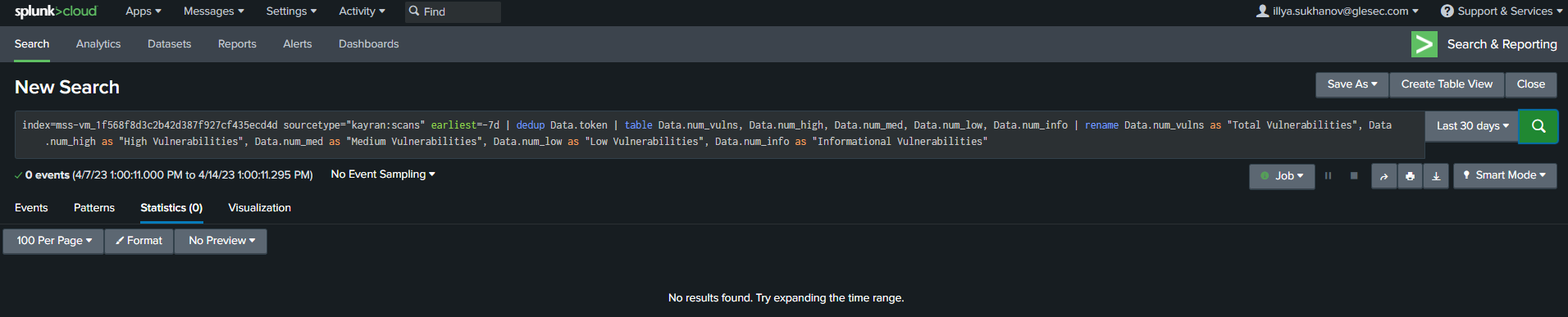Open the Last 30 days time picker
The image size is (1568, 317).
point(1472,126)
